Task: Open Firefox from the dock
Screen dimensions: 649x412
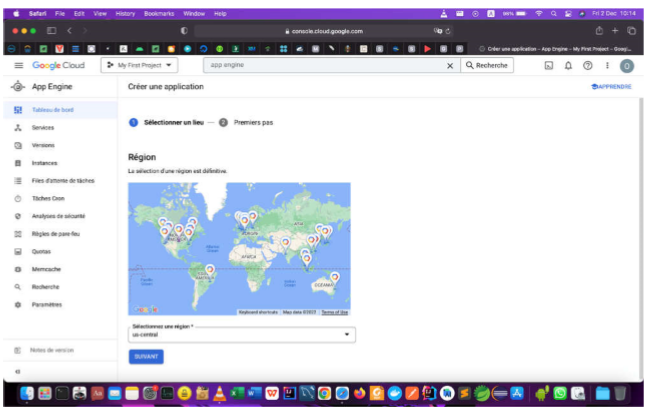Action: coord(360,393)
